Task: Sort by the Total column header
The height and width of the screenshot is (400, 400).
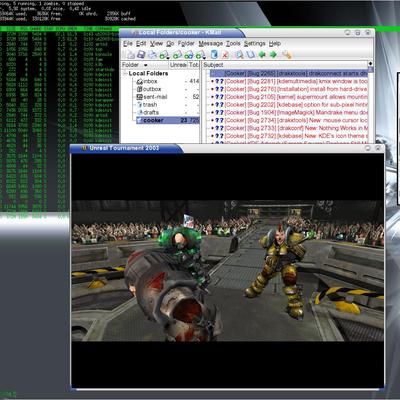Action: 193,65
